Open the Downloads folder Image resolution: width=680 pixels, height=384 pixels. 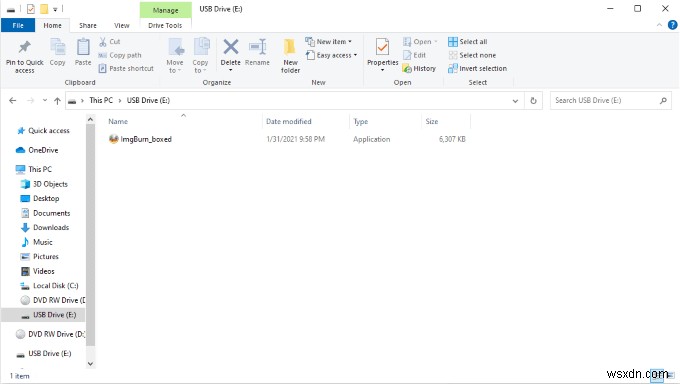[x=45, y=227]
